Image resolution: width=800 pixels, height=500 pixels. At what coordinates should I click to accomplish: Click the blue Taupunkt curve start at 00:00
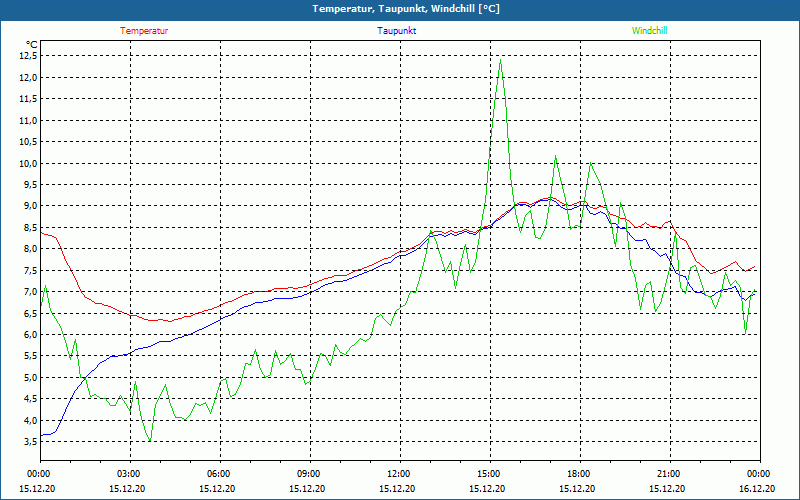(x=42, y=435)
